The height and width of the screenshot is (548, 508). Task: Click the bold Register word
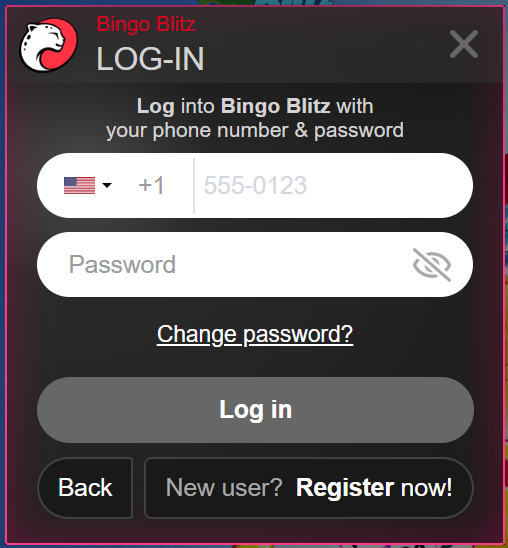pyautogui.click(x=345, y=488)
